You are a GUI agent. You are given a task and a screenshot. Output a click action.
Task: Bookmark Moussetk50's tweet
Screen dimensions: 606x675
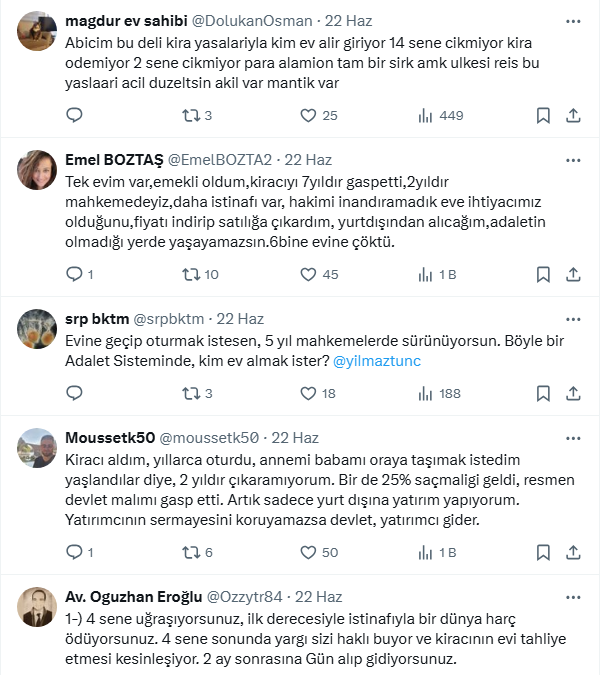[543, 552]
